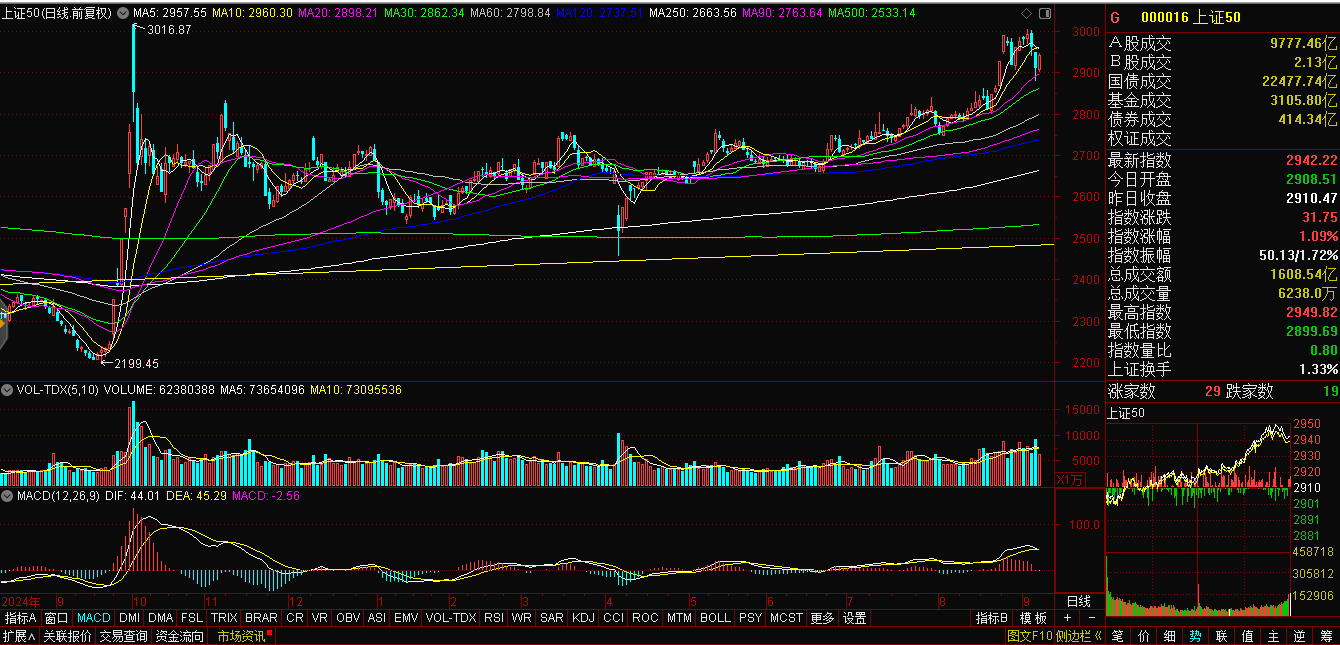Select the CCI indicator
This screenshot has width=1340, height=645.
coord(613,618)
